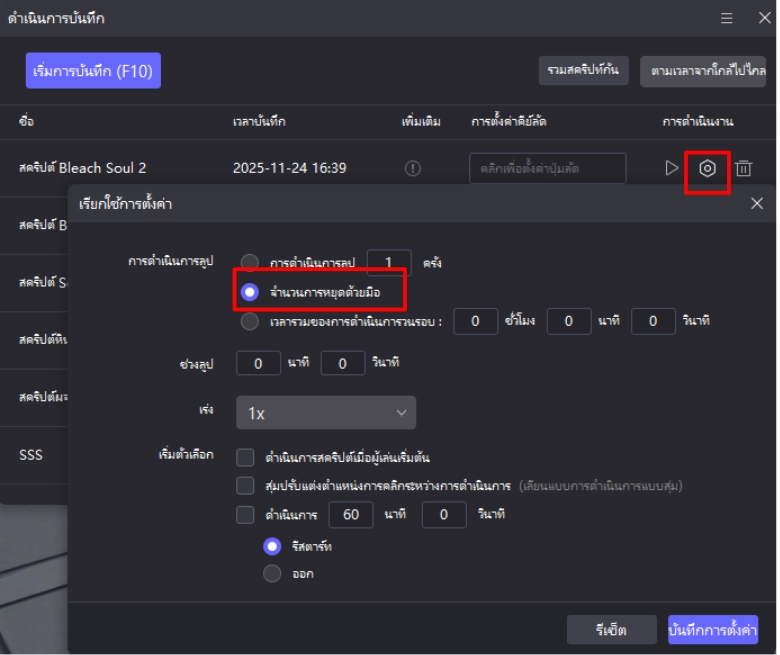
Task: Close the ดำเนินการบันทึก window
Action: pyautogui.click(x=760, y=18)
